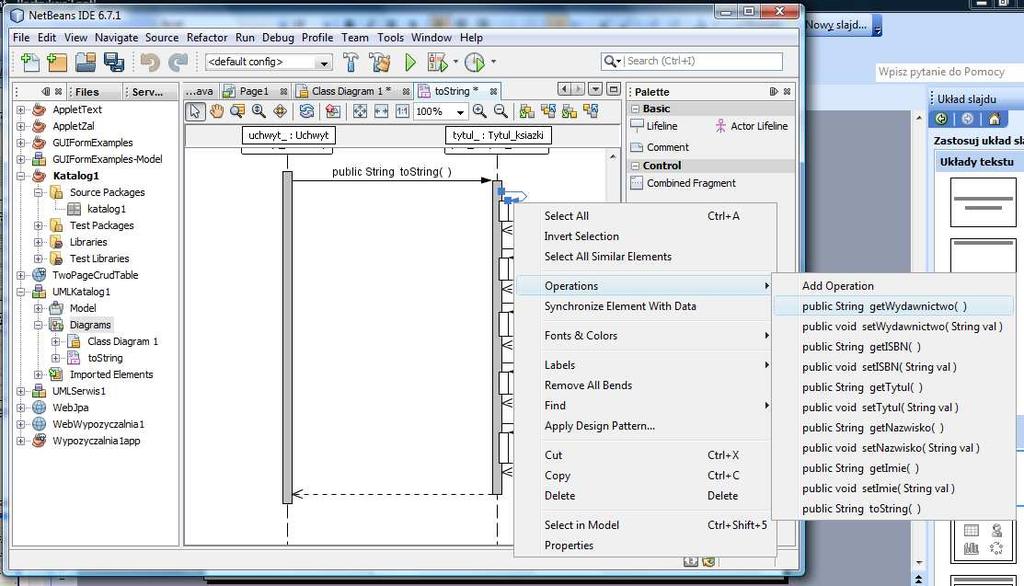Click the Debug Main Project icon

coord(437,62)
